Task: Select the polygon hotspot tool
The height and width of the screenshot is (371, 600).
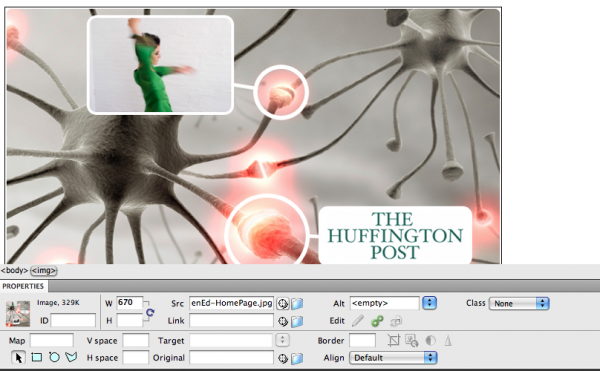Action: click(x=71, y=357)
